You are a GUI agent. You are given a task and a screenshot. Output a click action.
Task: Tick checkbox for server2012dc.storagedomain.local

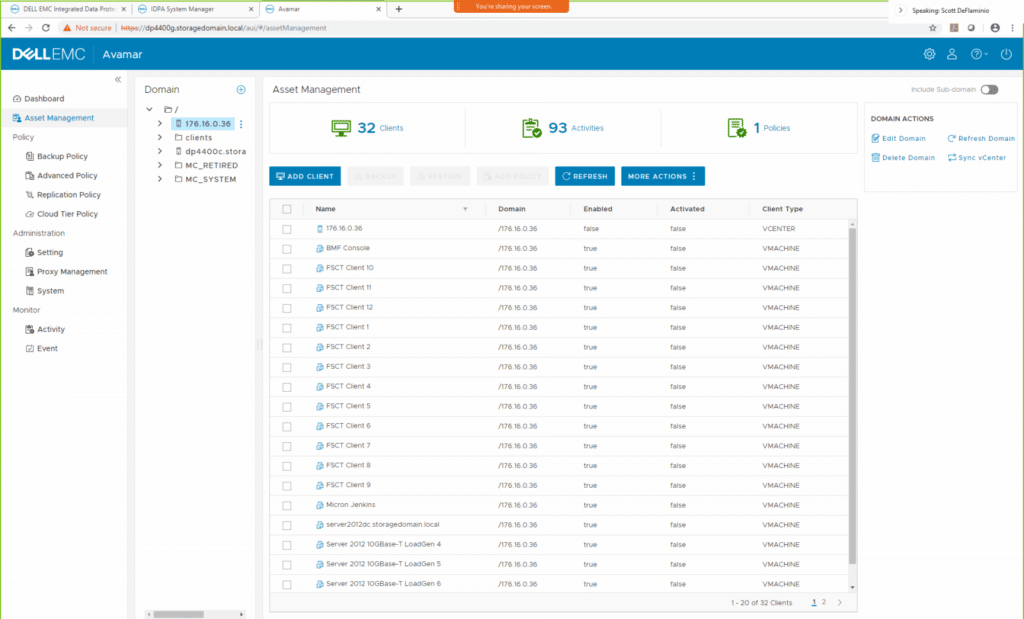coord(287,525)
